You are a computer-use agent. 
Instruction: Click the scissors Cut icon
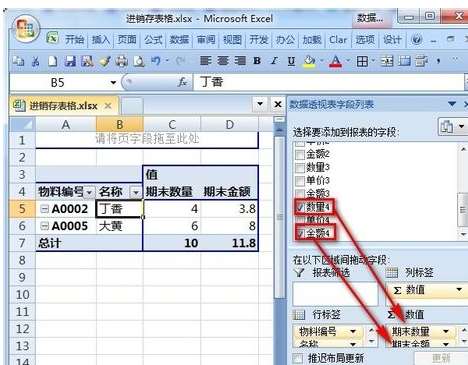pyautogui.click(x=36, y=61)
